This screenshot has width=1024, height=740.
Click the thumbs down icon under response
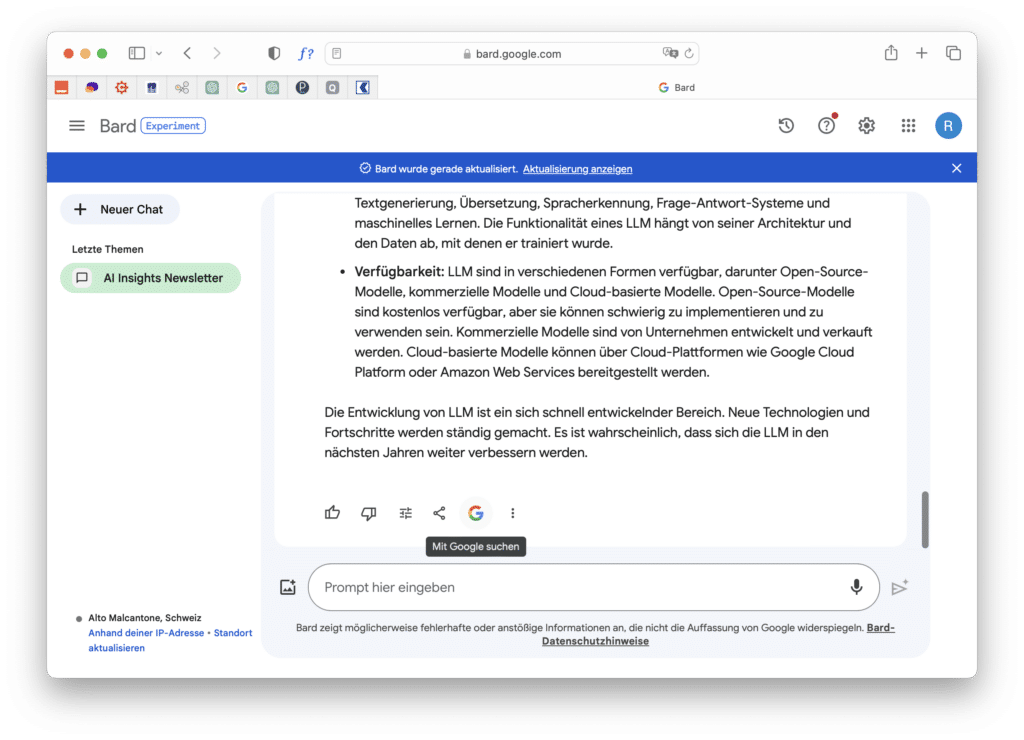369,513
